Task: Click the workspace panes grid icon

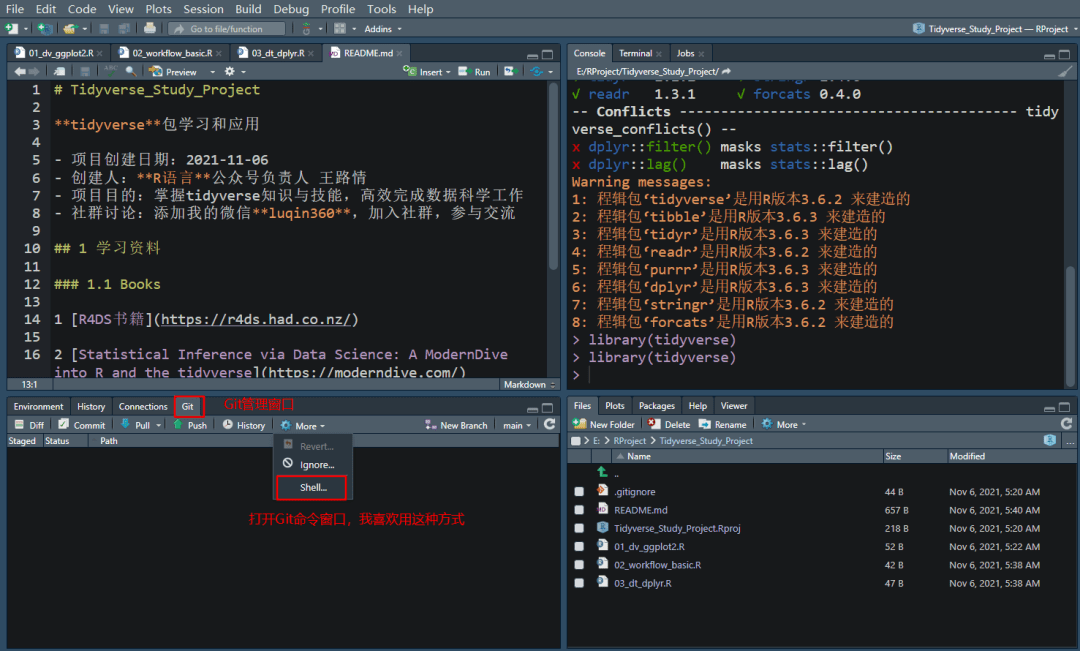Action: 340,29
